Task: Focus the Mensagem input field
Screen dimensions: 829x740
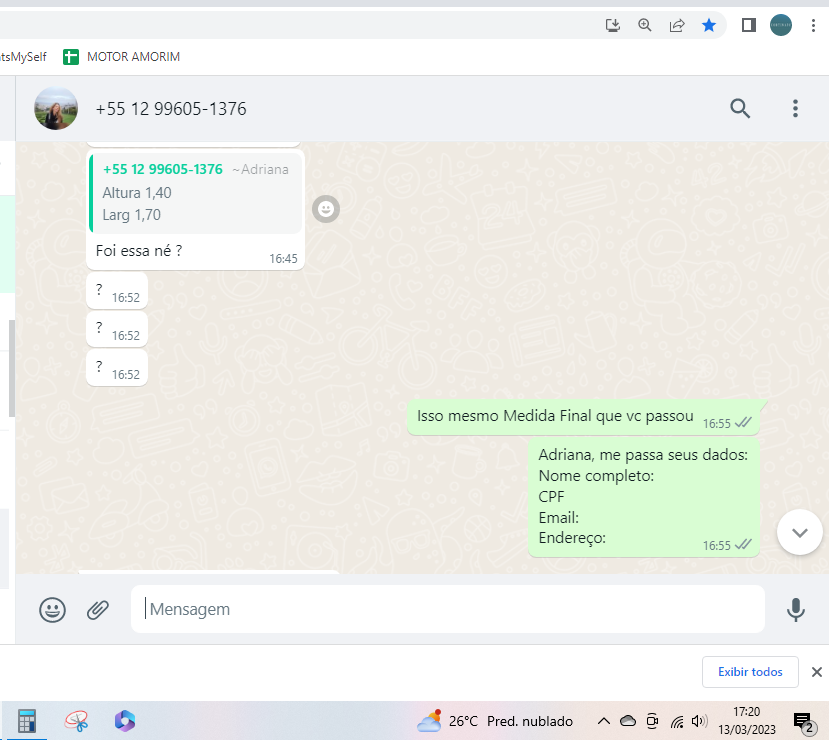Action: click(x=447, y=609)
